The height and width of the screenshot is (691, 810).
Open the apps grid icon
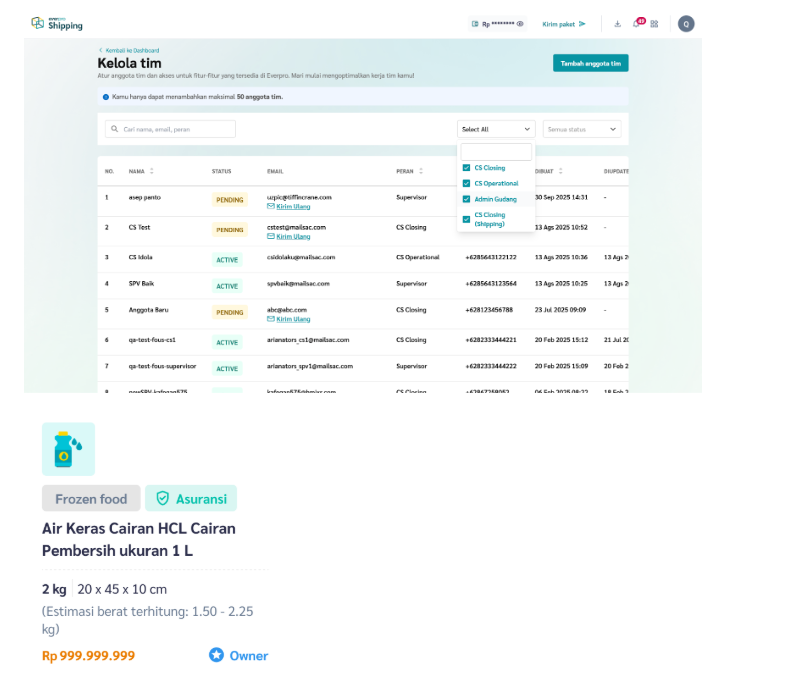(x=654, y=24)
